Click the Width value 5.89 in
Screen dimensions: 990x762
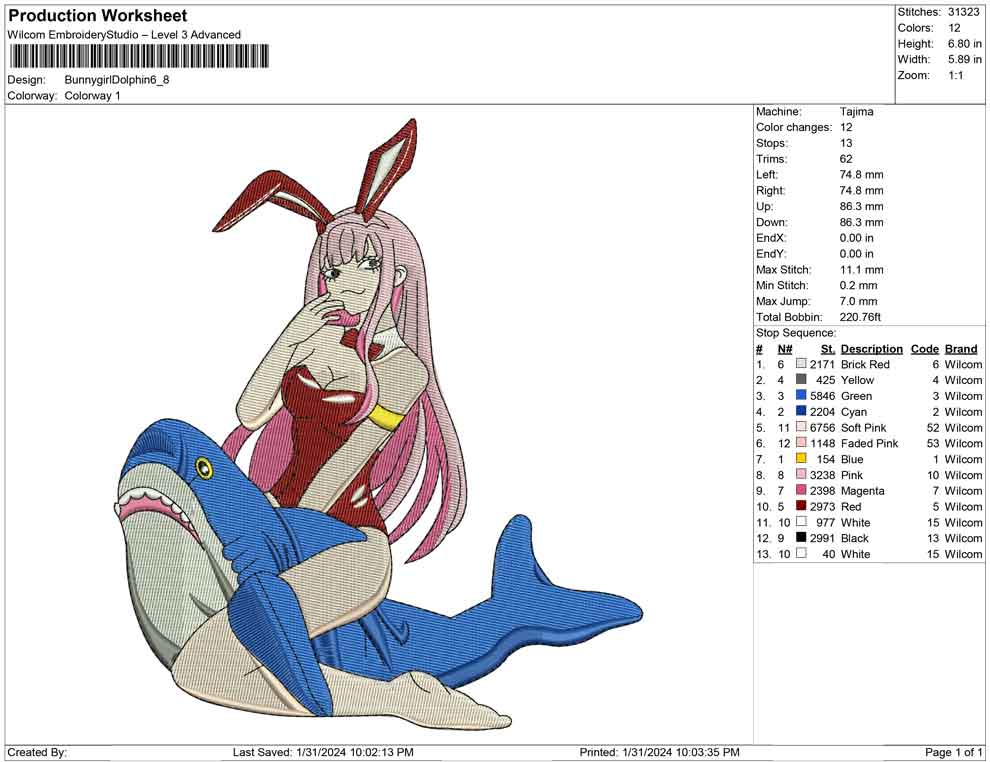(965, 59)
